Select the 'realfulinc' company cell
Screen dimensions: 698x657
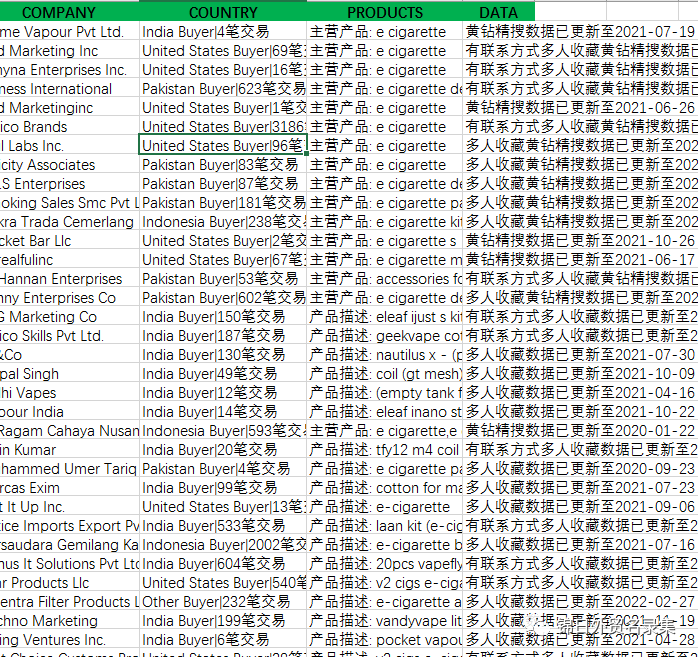click(69, 260)
